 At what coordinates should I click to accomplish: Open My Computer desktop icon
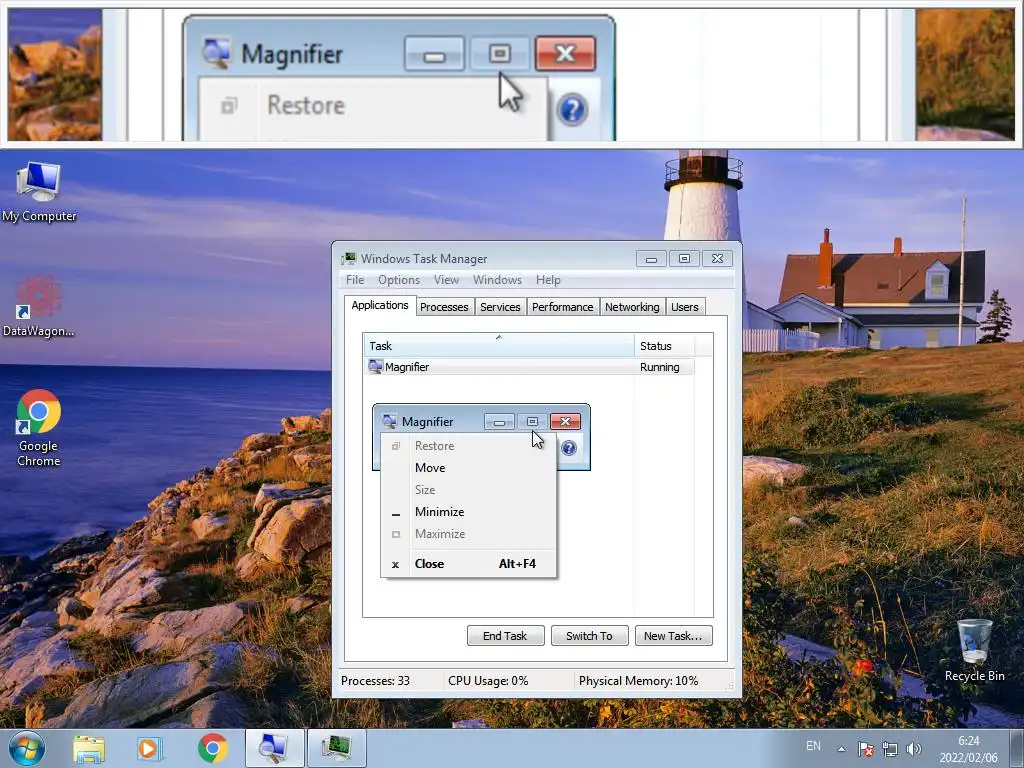[x=39, y=192]
